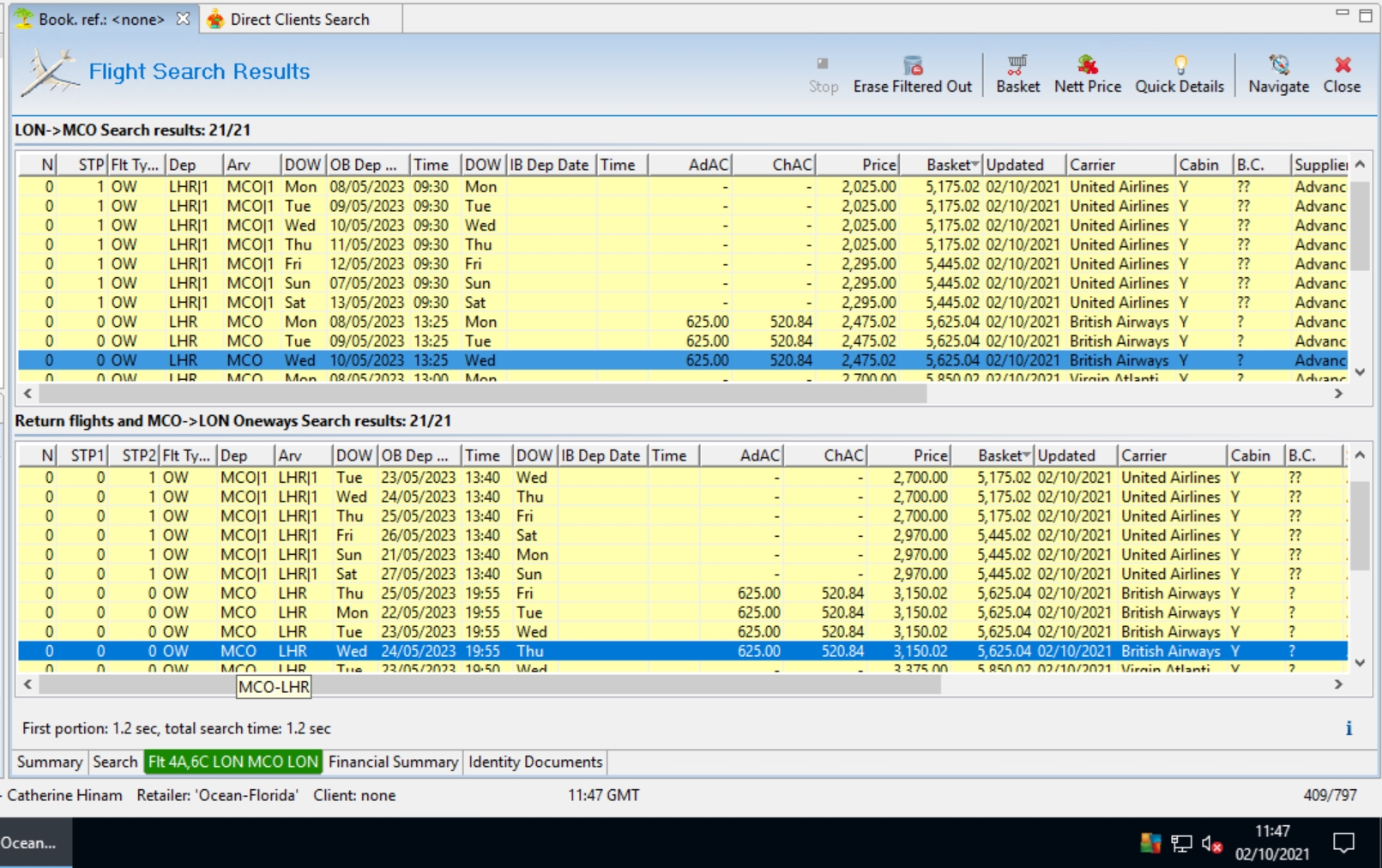Screen dimensions: 1382x868
Task: Open the Basket toolbar icon
Action: point(1017,66)
